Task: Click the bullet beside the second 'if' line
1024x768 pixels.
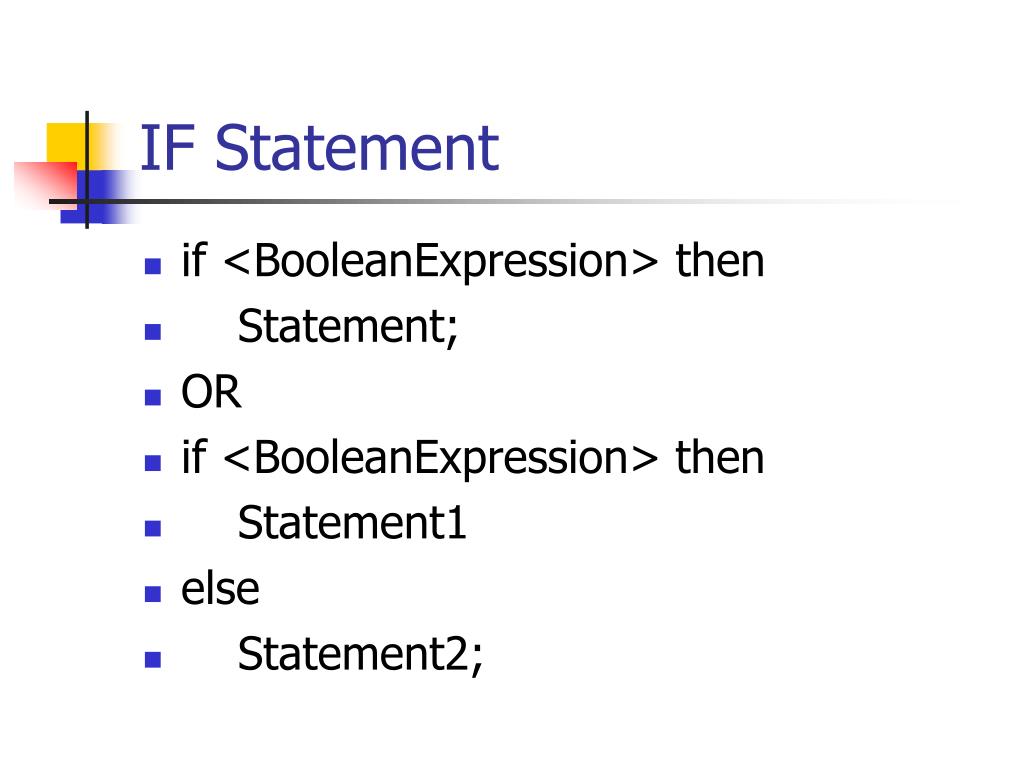Action: [153, 463]
